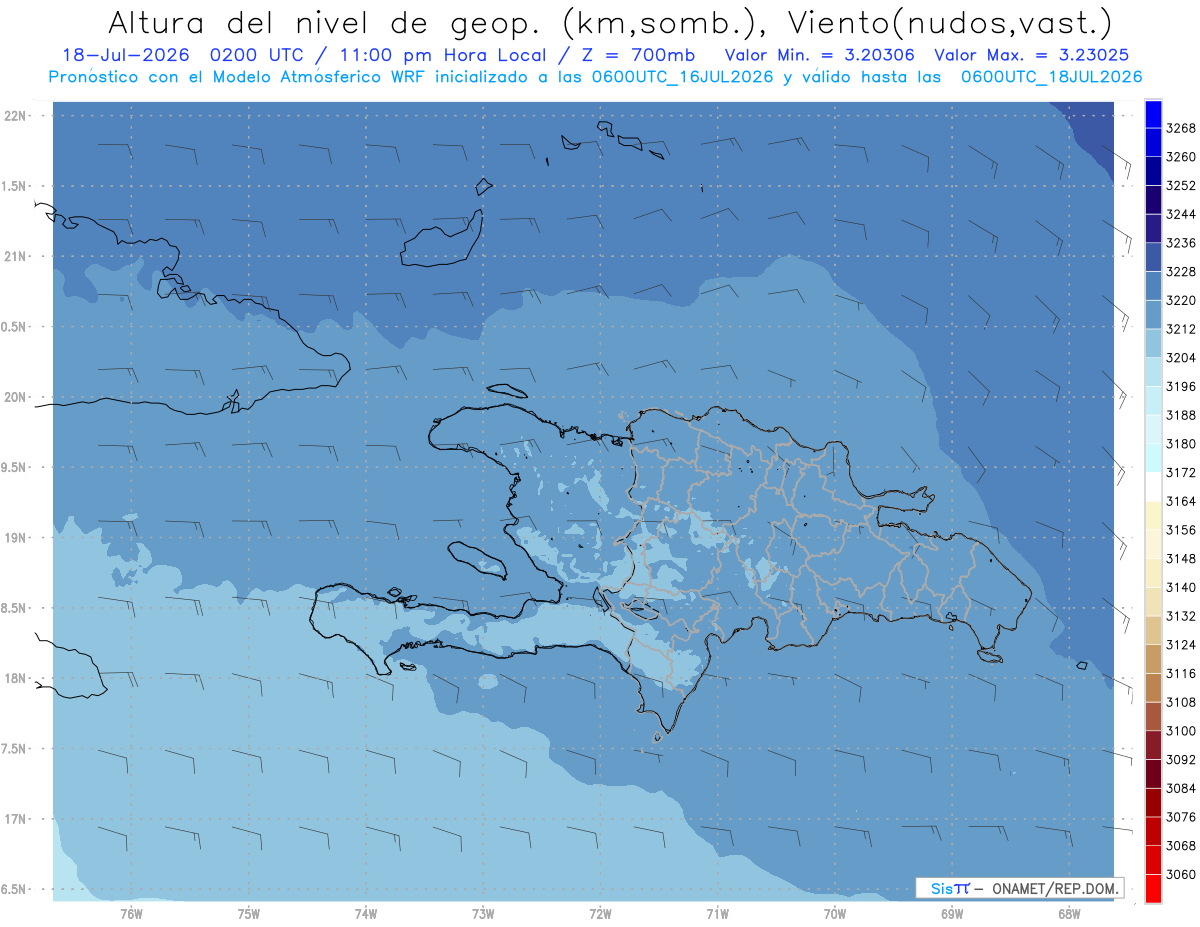Click the '17N' latitude axis label
Screen dimensions: 1200x927
click(16, 819)
